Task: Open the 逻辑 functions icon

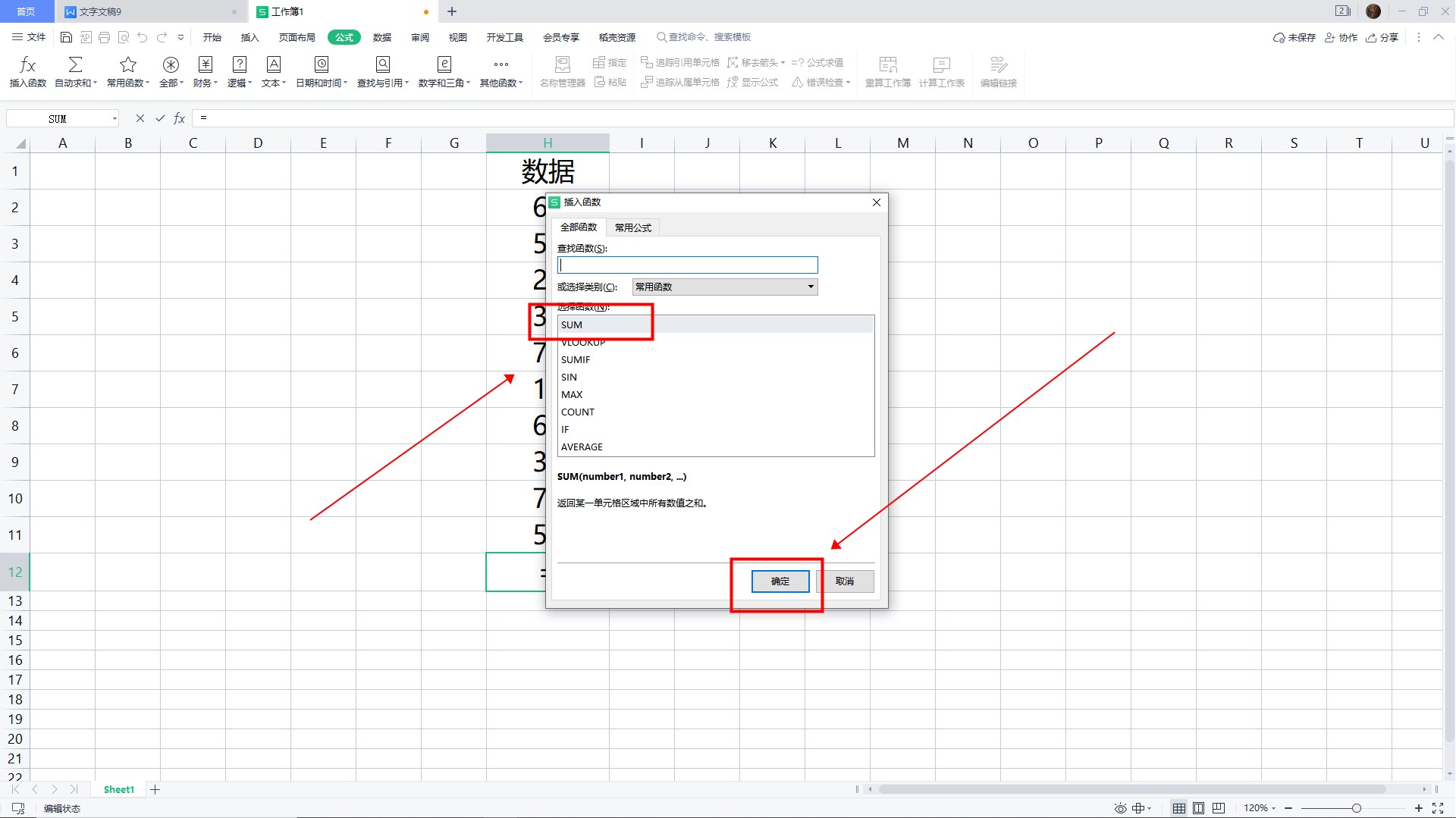Action: (239, 65)
